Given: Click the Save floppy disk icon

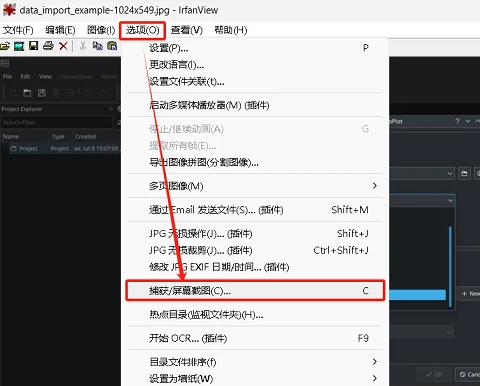Looking at the screenshot, I should click(x=34, y=46).
